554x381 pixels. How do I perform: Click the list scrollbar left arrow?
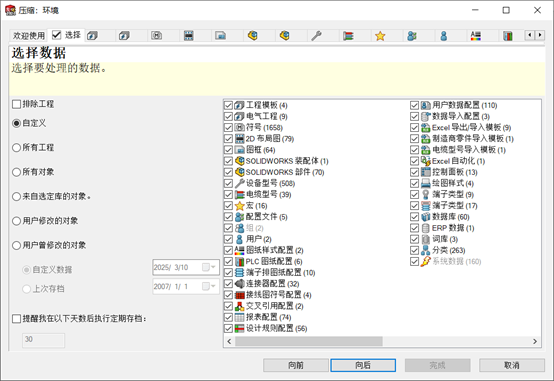pos(229,341)
